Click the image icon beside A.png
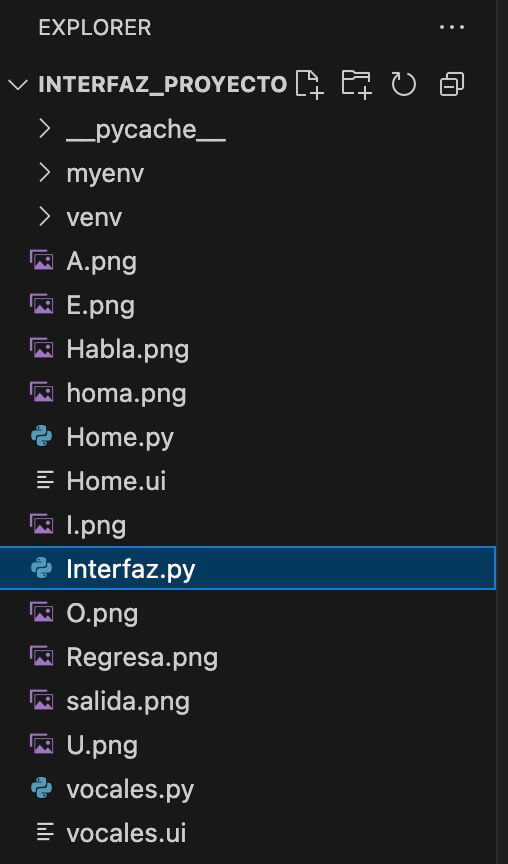The image size is (508, 864). [x=42, y=261]
